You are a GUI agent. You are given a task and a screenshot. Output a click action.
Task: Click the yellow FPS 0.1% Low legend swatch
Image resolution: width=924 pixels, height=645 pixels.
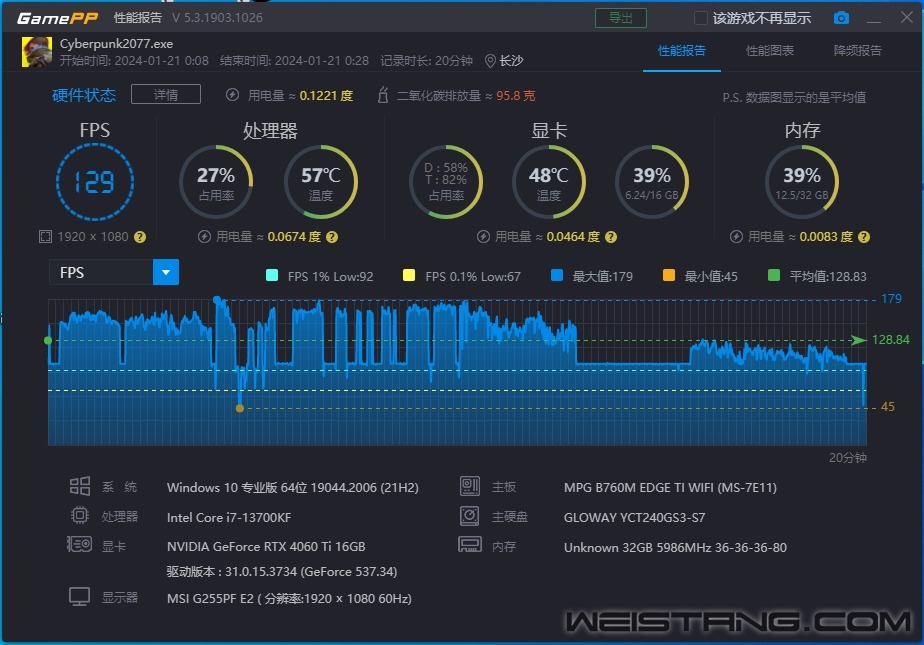click(408, 275)
